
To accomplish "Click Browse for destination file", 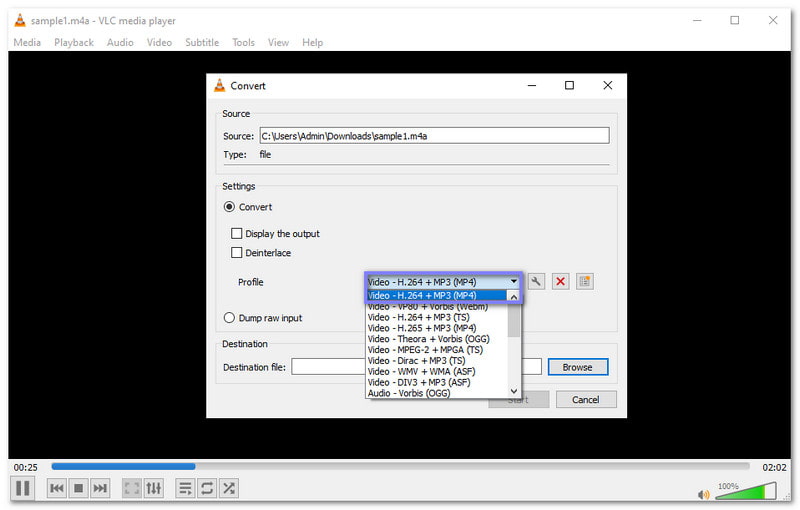I will [578, 367].
